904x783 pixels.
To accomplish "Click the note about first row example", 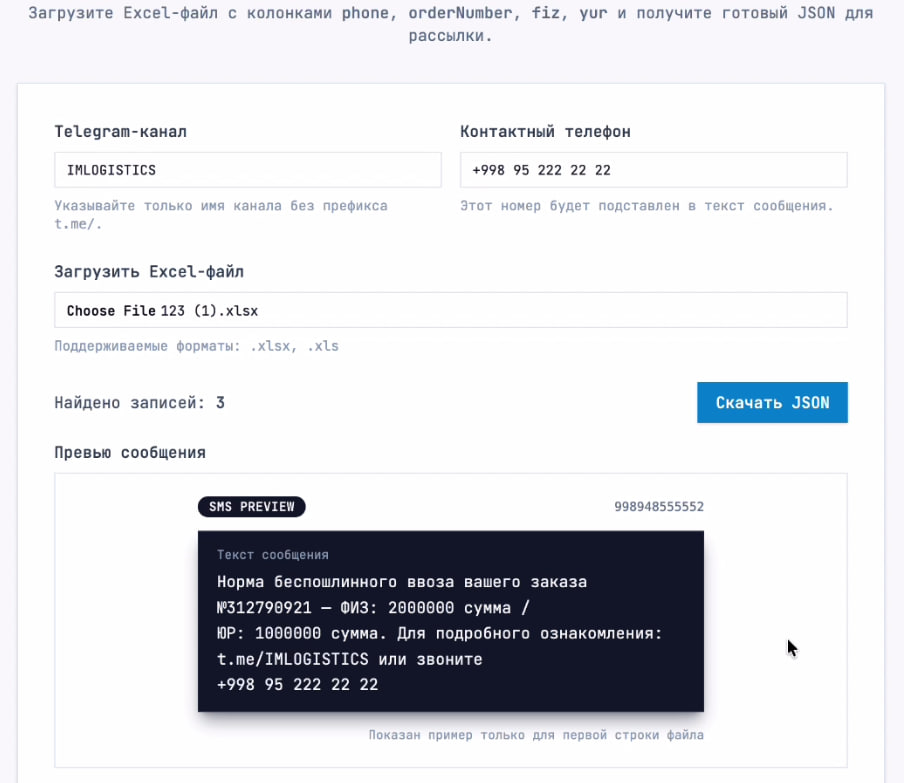I will [x=535, y=735].
